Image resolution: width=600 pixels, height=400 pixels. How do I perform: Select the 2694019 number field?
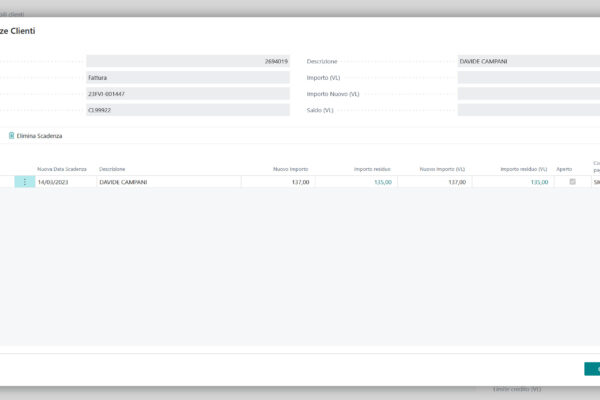point(188,61)
